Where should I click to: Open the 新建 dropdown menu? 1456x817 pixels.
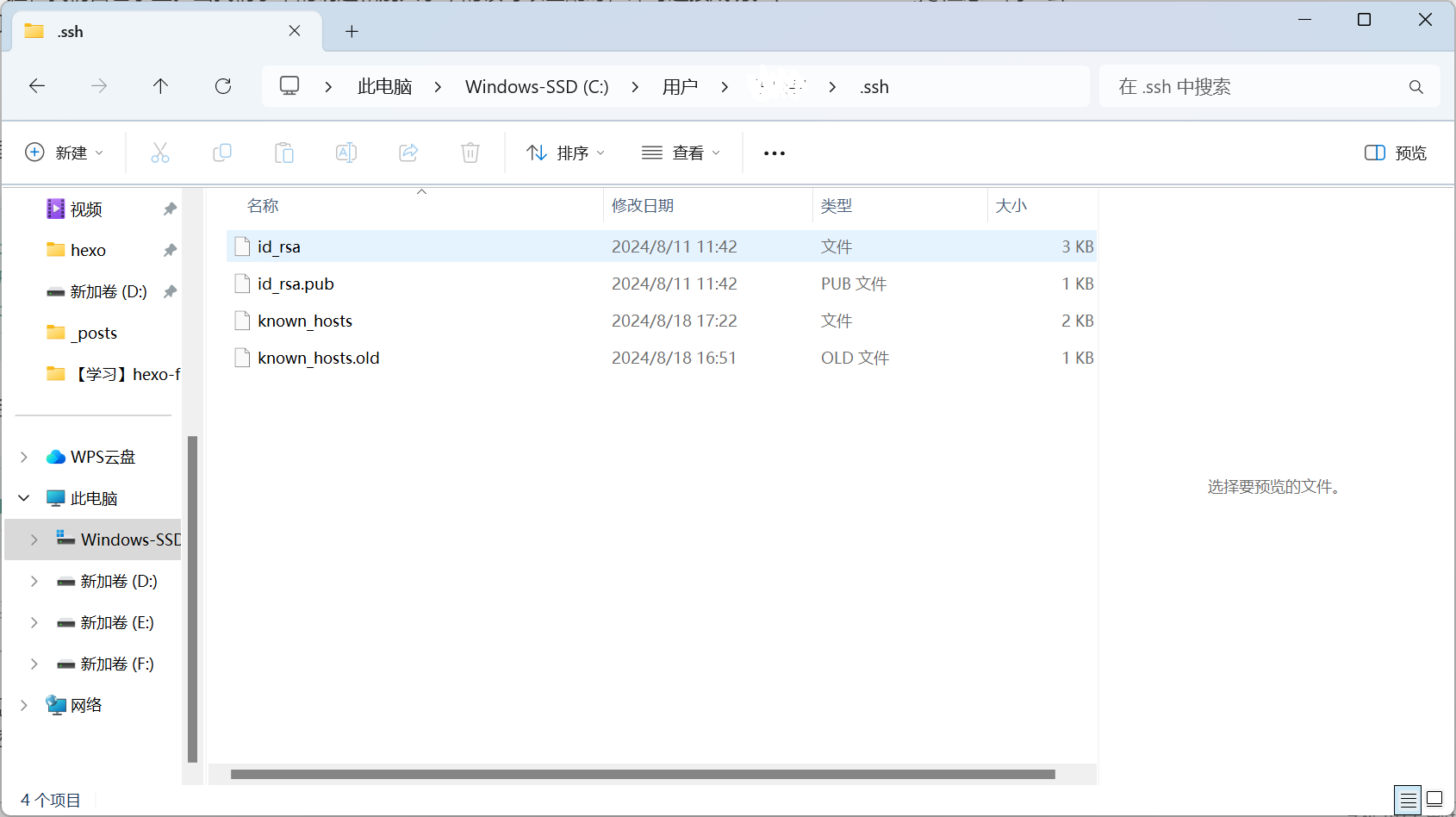point(65,153)
